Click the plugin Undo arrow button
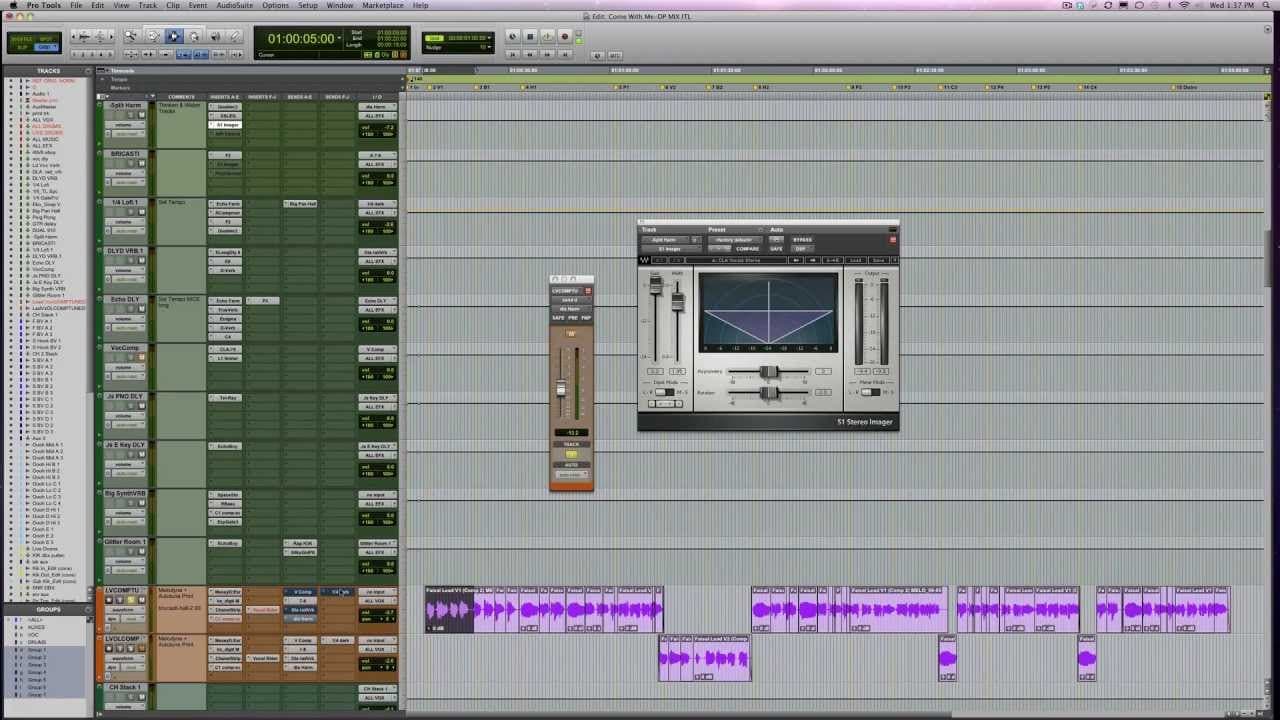 point(659,260)
